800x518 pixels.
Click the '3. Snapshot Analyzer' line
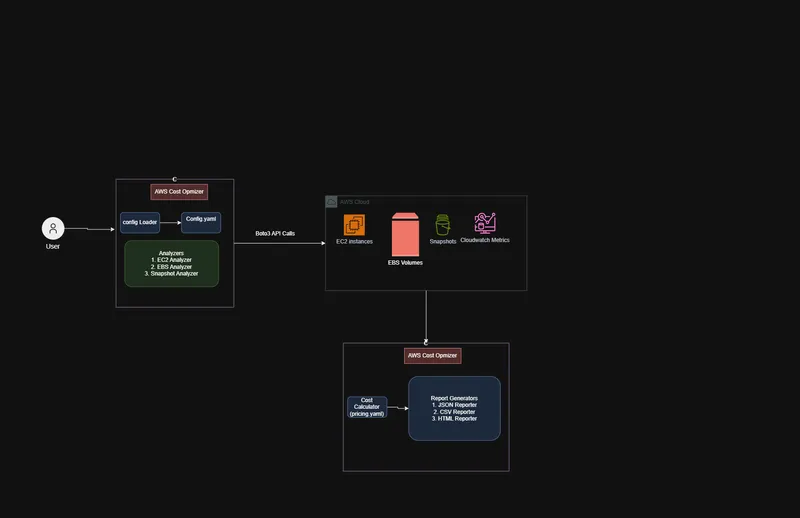click(171, 274)
